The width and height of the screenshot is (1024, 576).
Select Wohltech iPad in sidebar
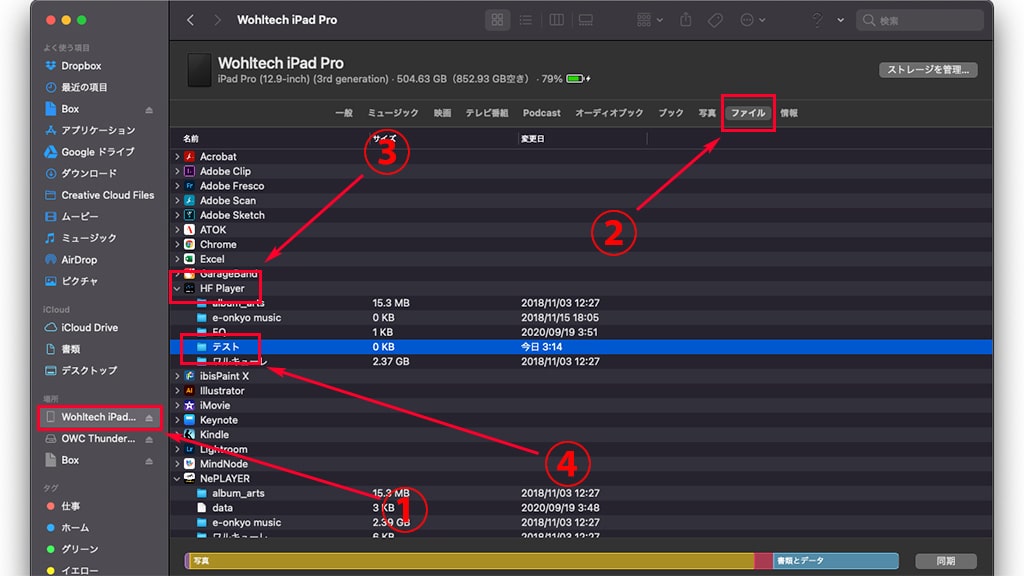tap(98, 417)
